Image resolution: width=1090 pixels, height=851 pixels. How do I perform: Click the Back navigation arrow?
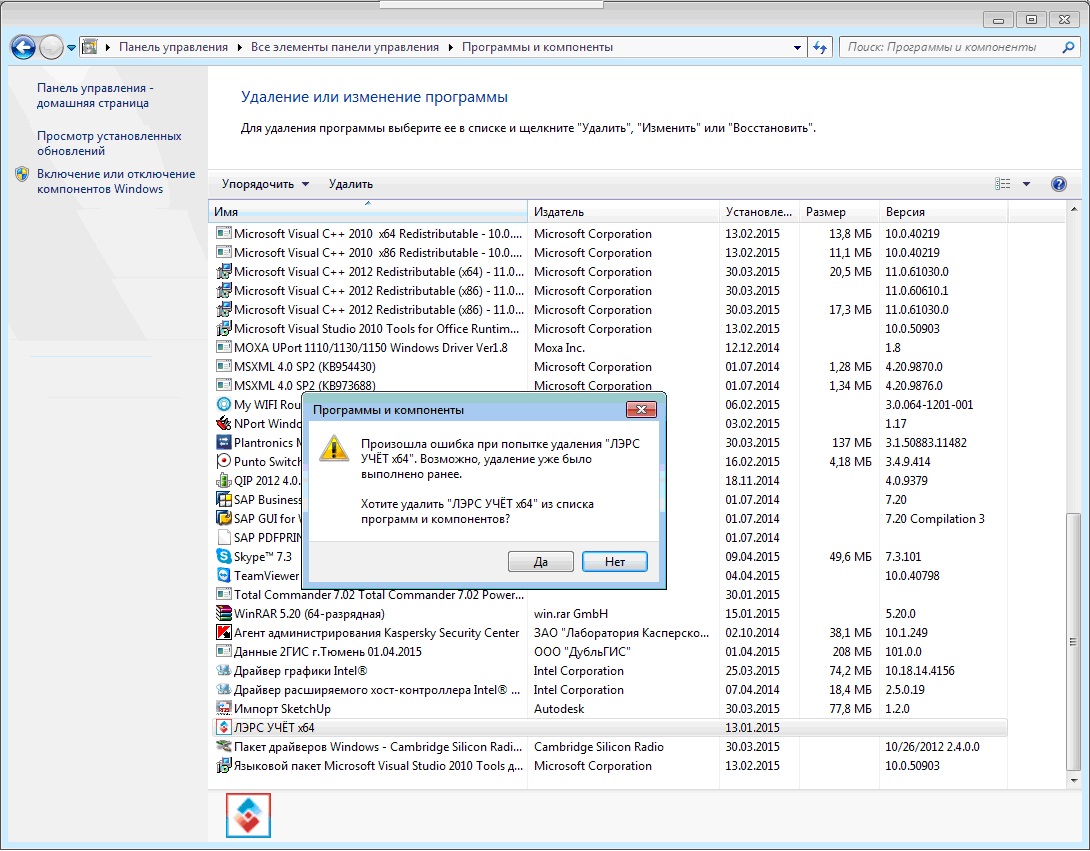coord(23,47)
